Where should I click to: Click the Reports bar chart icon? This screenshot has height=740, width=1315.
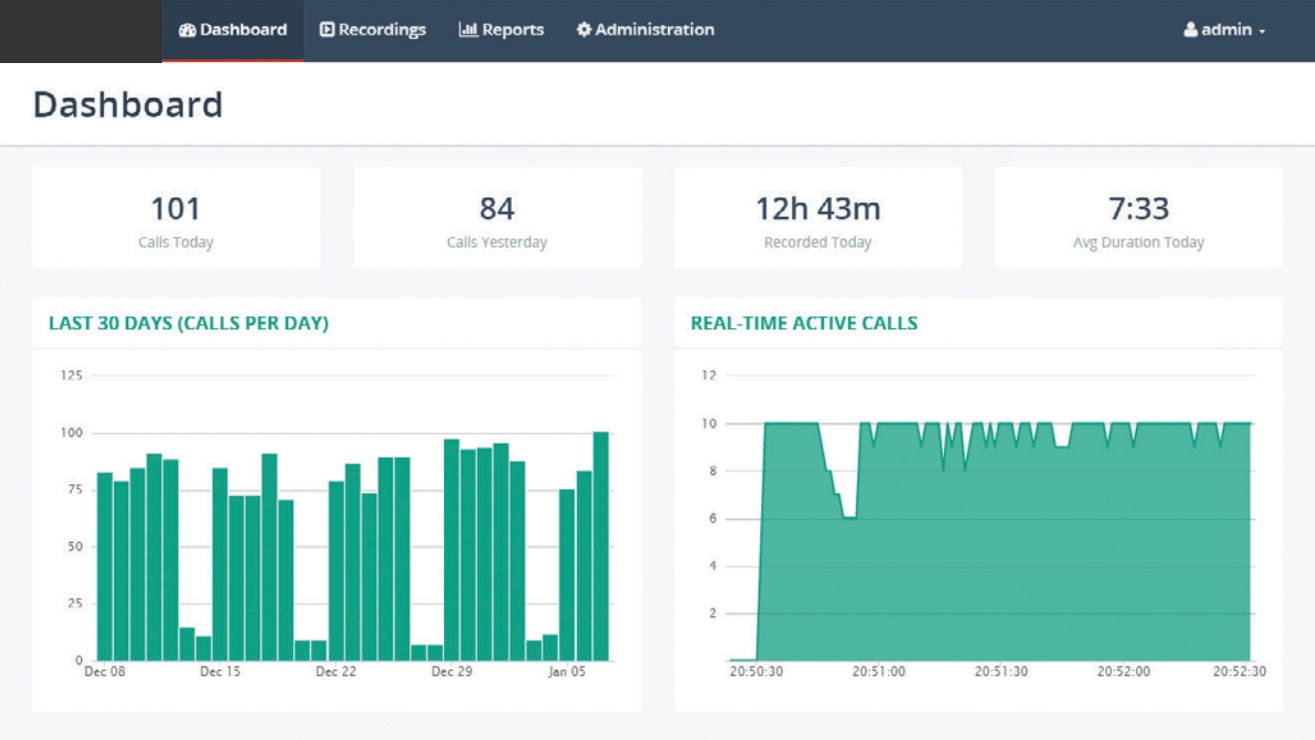[x=468, y=30]
